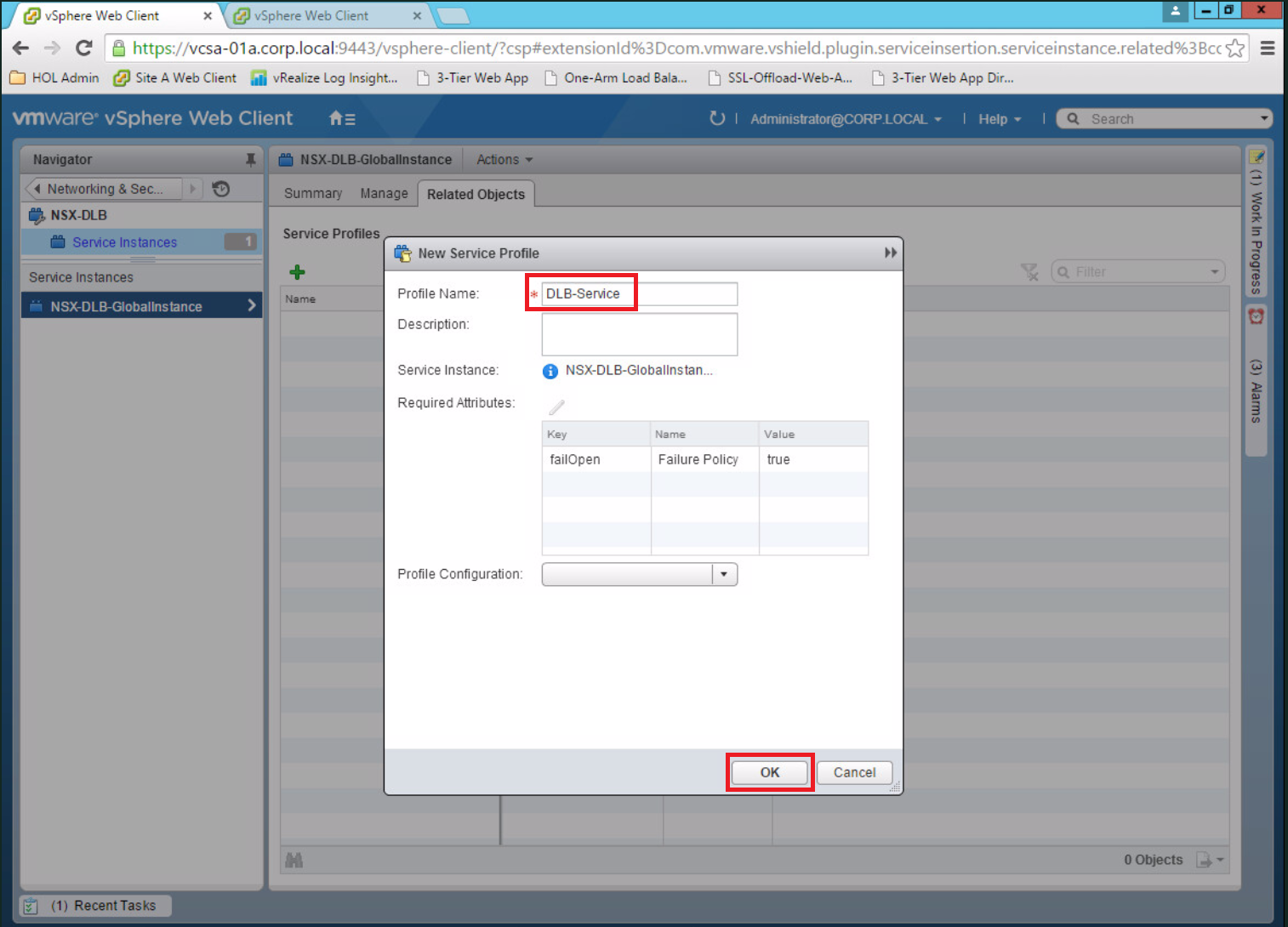Open the 3-Tier Web App Dir bookmark

(x=943, y=77)
